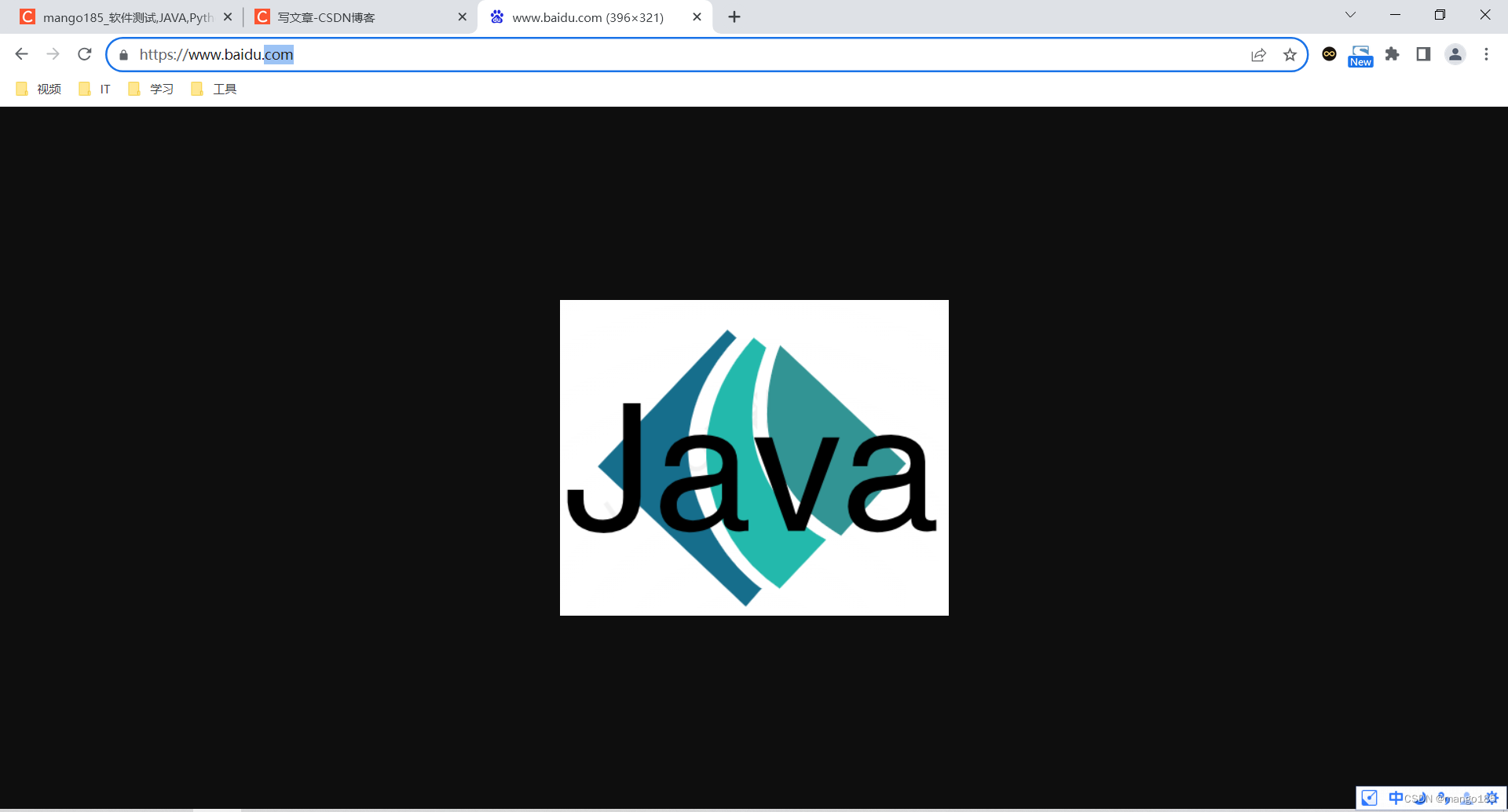Go forward to the next page
This screenshot has height=812, width=1508.
pos(53,54)
